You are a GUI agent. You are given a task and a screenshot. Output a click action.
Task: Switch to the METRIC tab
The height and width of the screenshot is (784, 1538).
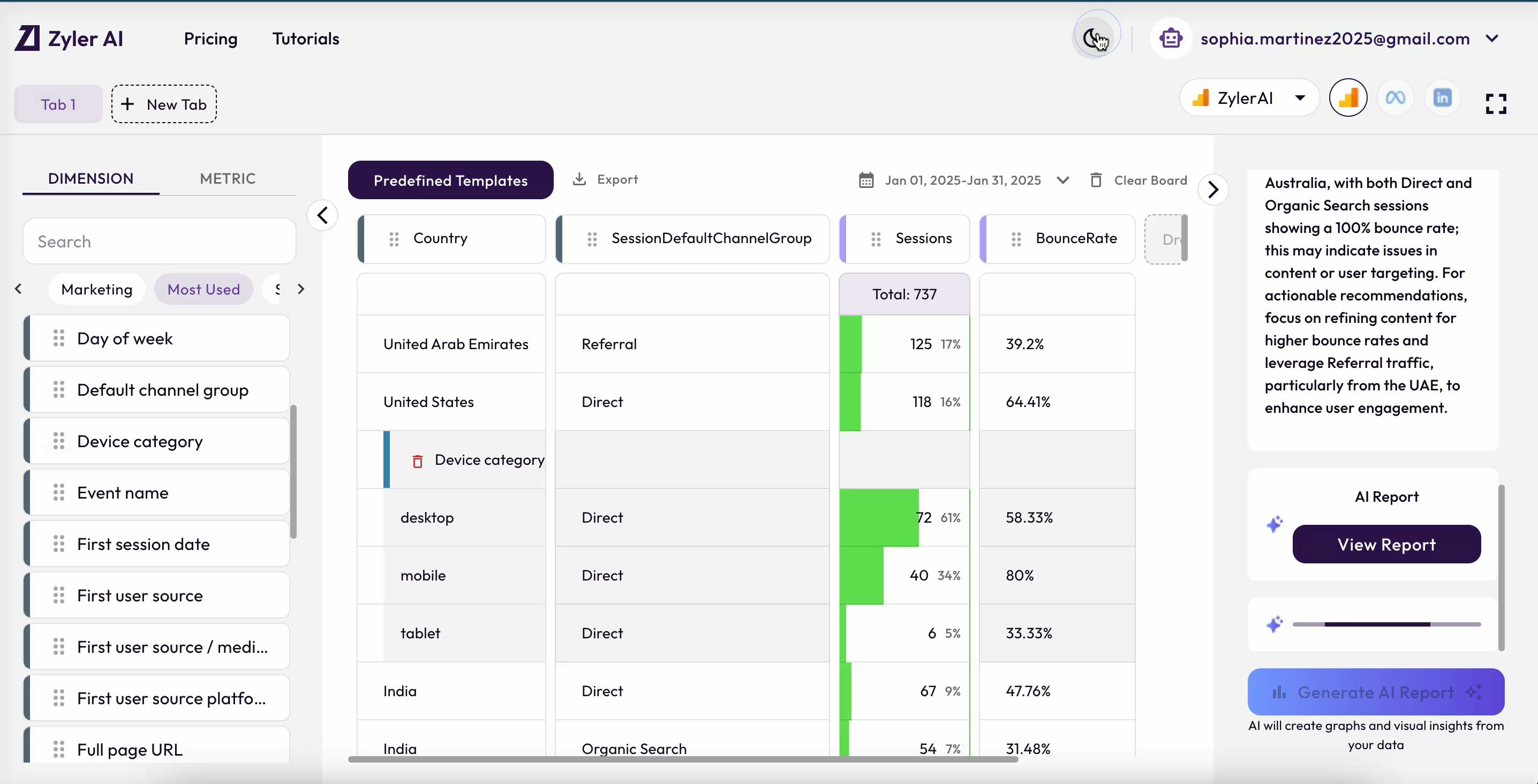pyautogui.click(x=228, y=178)
